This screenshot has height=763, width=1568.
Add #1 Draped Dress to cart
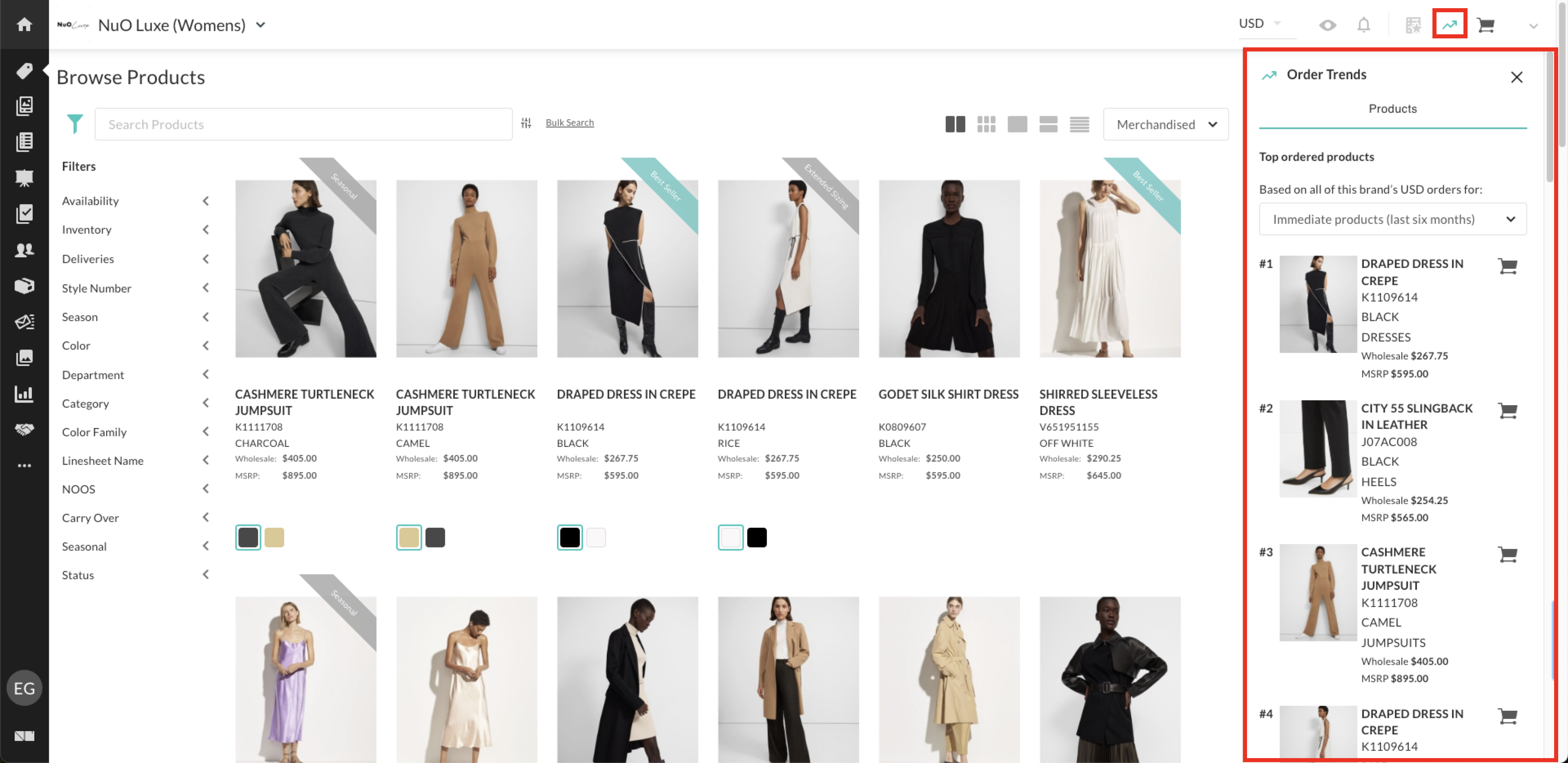(x=1507, y=266)
